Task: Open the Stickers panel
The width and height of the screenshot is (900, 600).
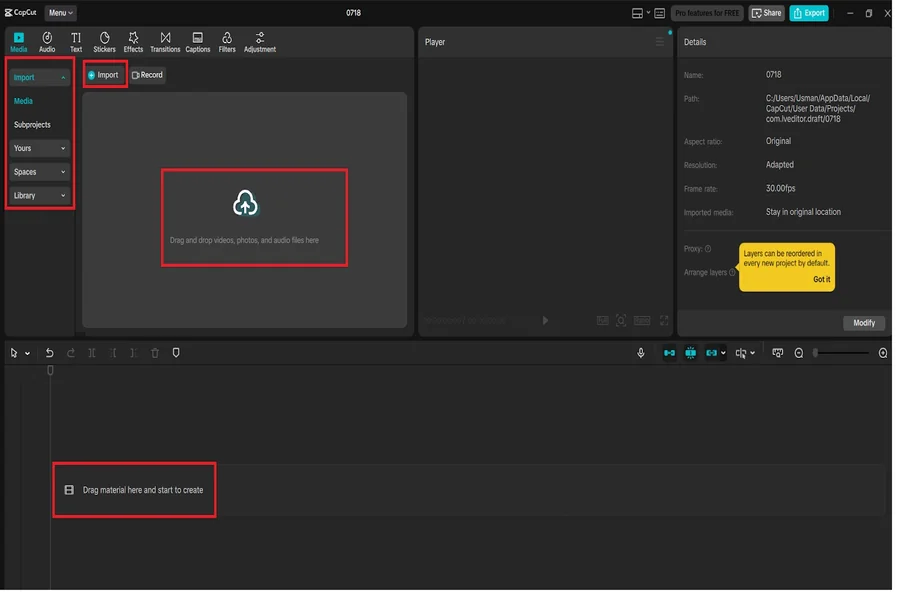Action: tap(104, 42)
